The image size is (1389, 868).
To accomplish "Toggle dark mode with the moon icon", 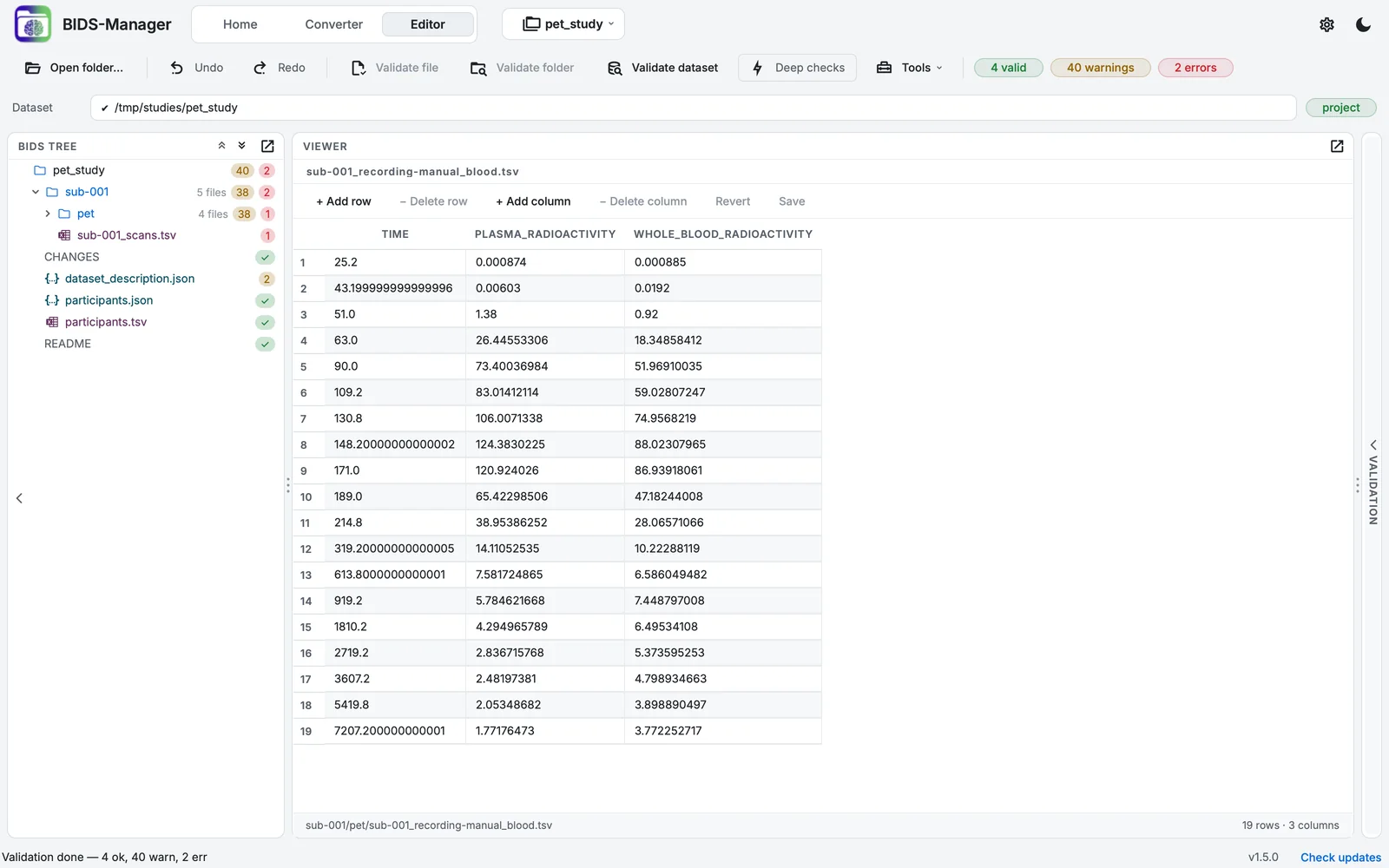I will [x=1363, y=24].
